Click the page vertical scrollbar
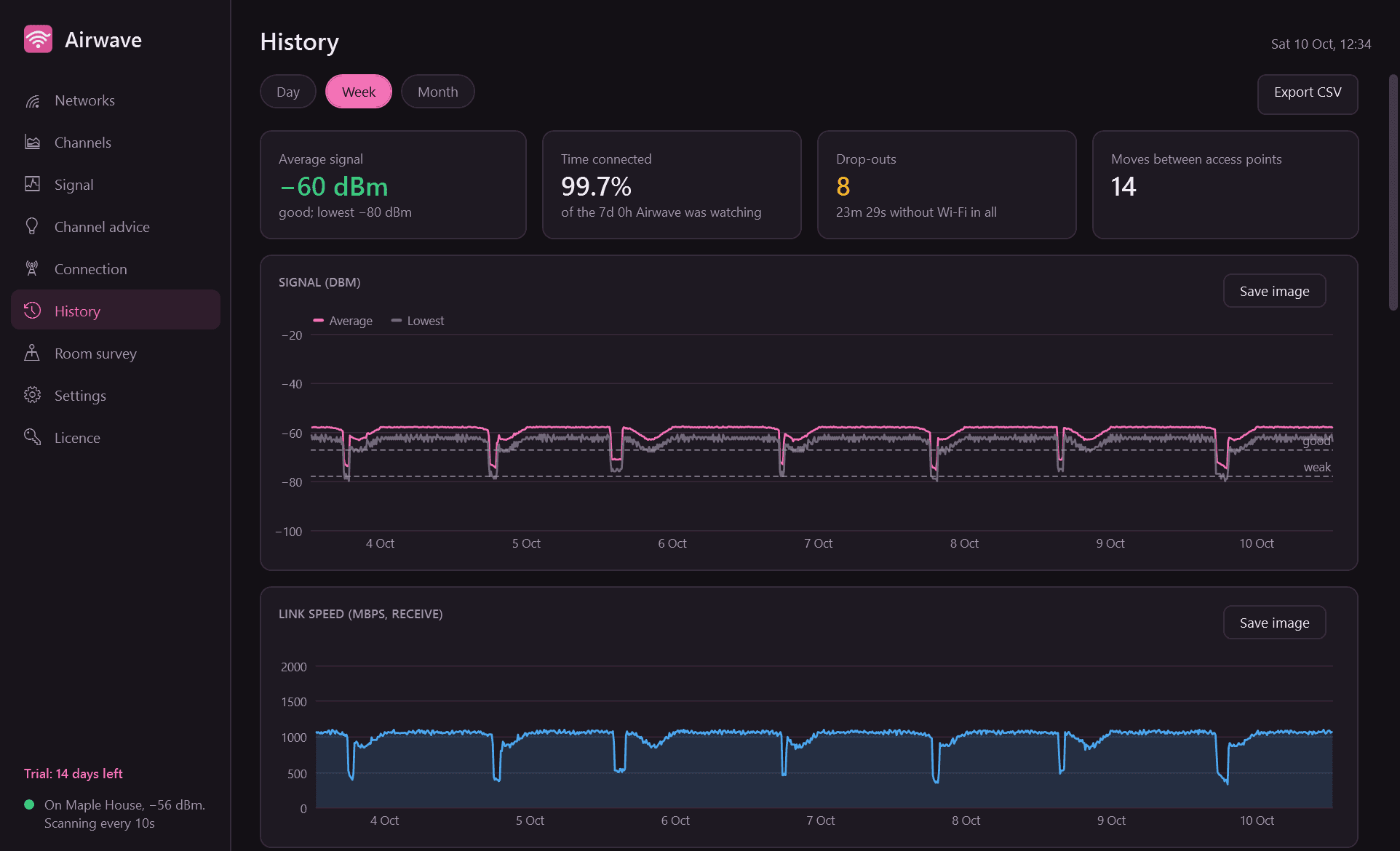This screenshot has width=1400, height=851. click(1393, 193)
